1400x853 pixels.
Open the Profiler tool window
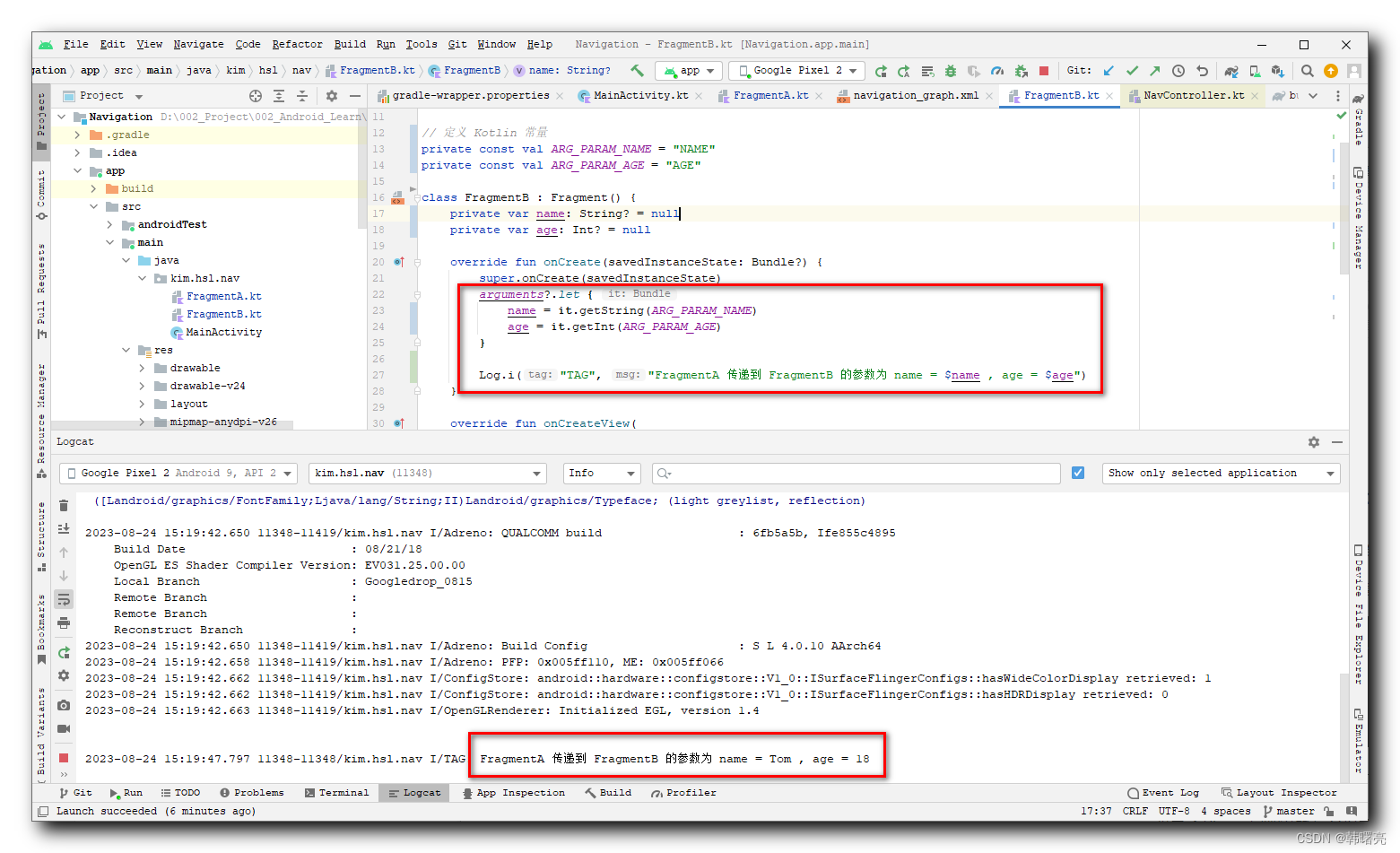(683, 793)
